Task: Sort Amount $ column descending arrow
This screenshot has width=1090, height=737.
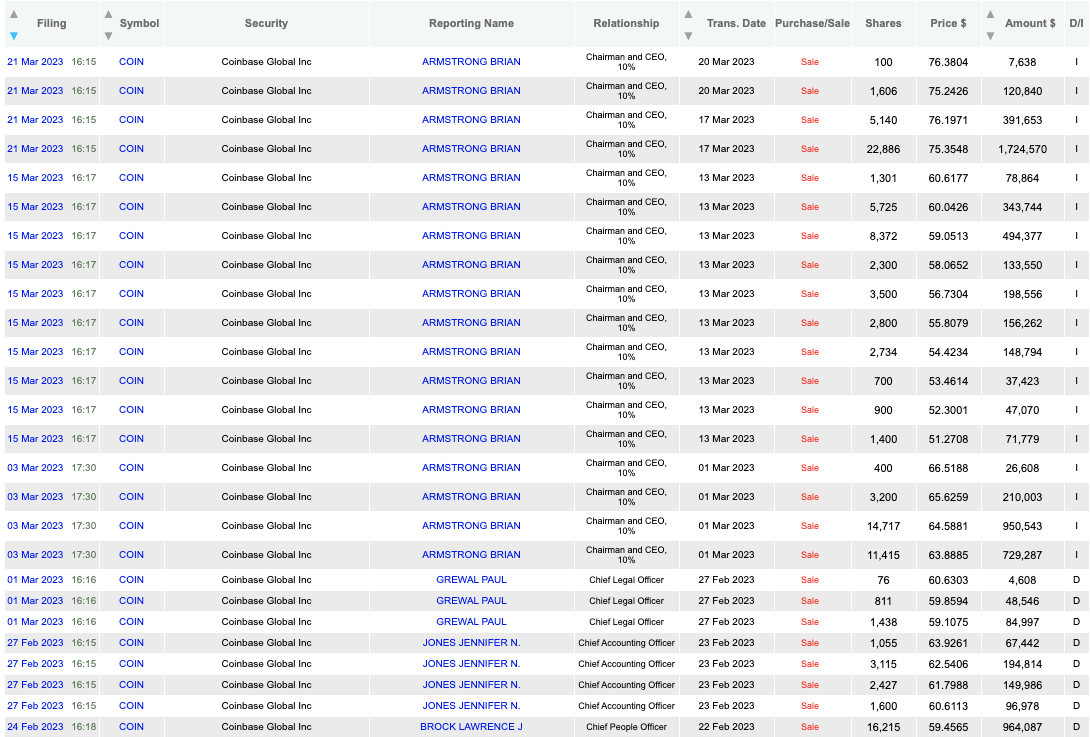Action: pyautogui.click(x=991, y=35)
